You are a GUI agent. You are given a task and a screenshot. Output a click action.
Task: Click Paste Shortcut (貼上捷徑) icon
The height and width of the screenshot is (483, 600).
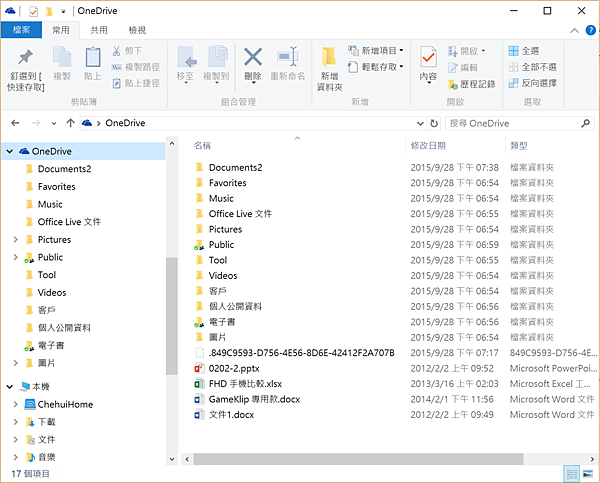point(116,83)
